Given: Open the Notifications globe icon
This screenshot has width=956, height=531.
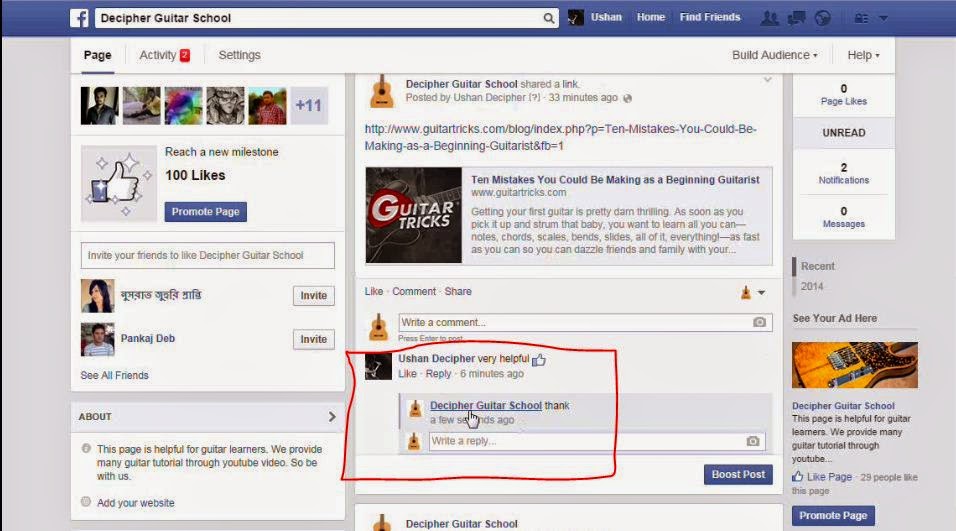Looking at the screenshot, I should (822, 18).
